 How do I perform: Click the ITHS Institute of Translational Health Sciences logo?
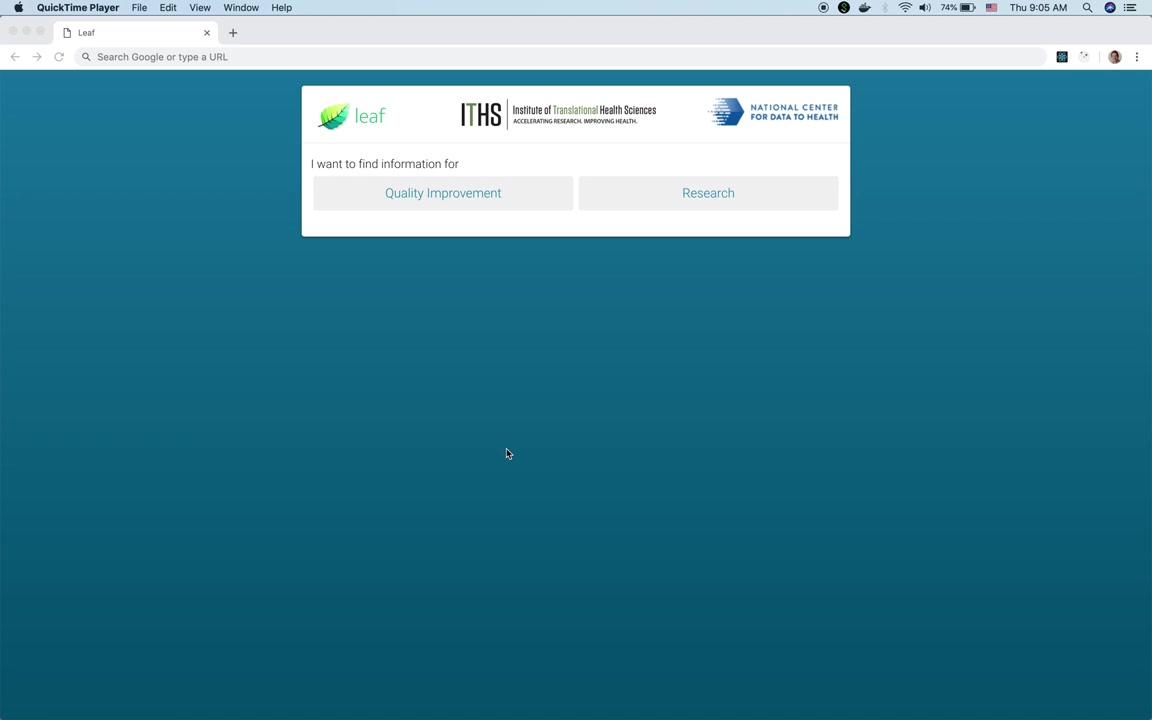(x=558, y=115)
